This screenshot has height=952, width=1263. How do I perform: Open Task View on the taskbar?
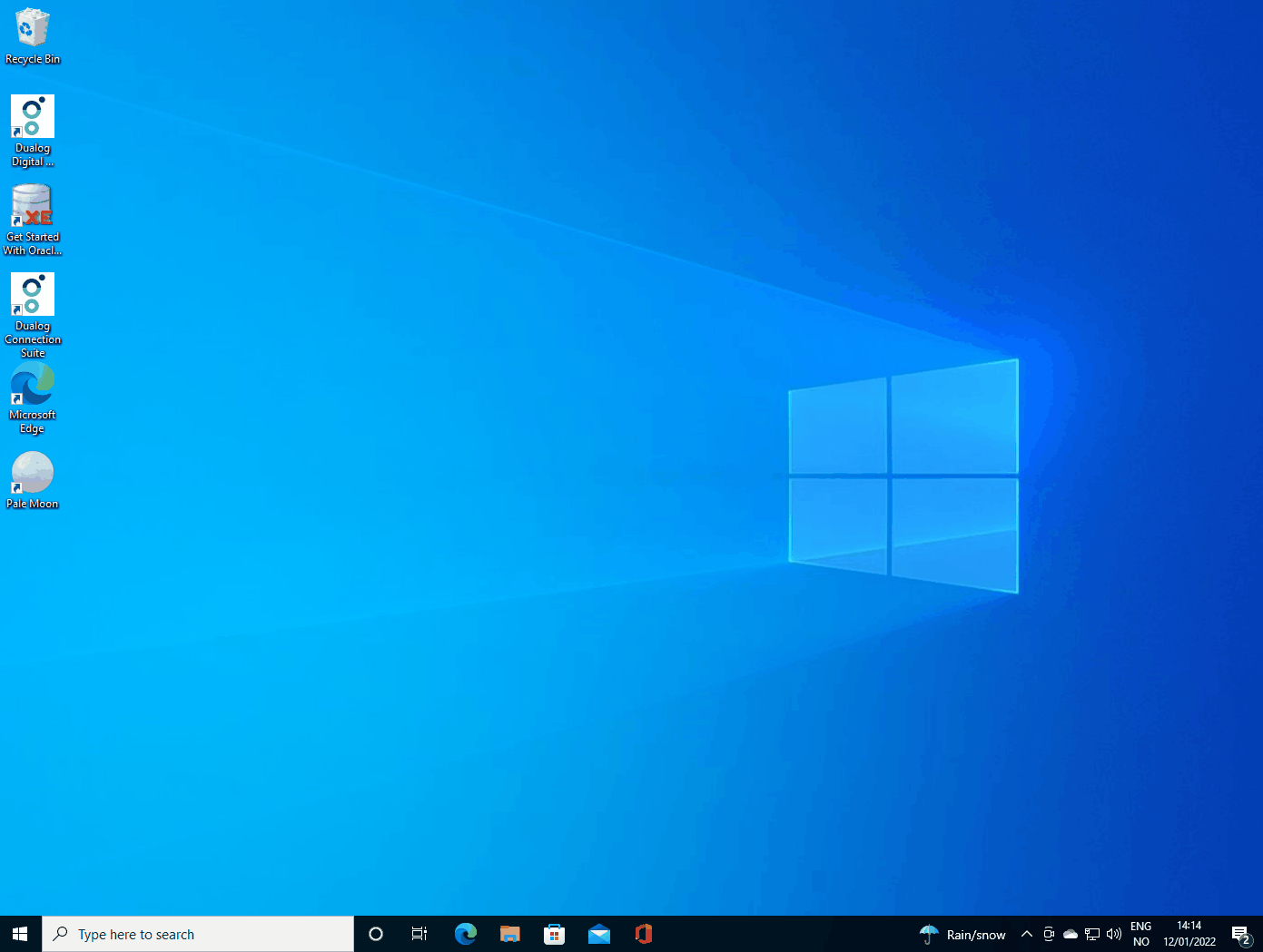419,934
